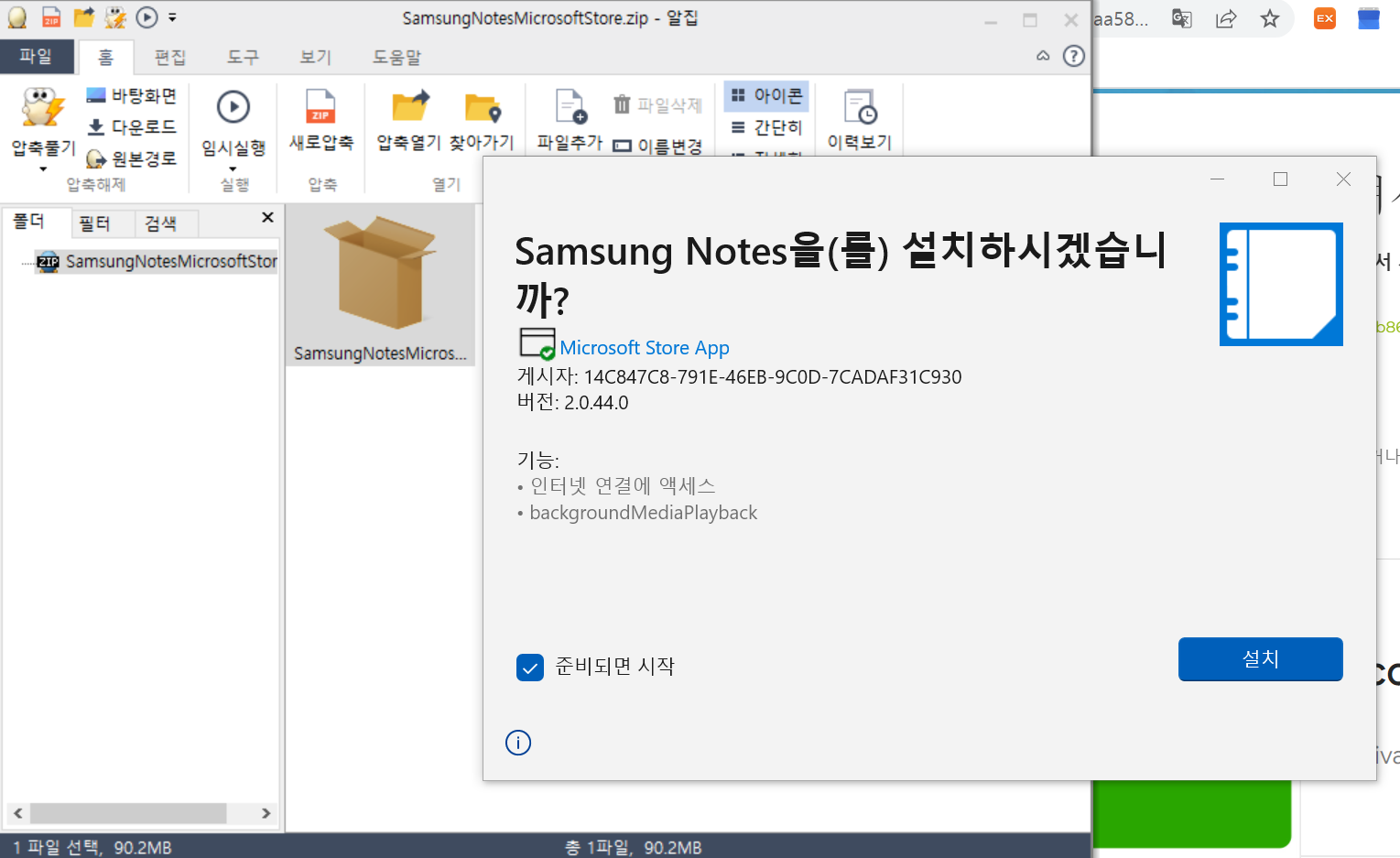The width and height of the screenshot is (1400, 858).
Task: Click the 이력보기 history icon
Action: [x=860, y=107]
